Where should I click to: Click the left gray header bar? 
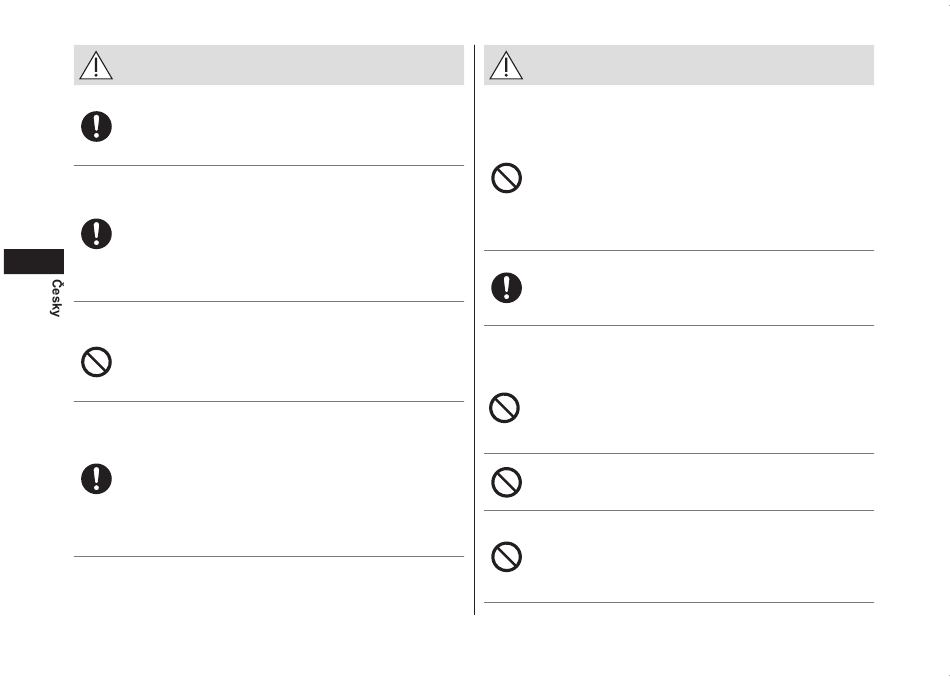pyautogui.click(x=269, y=65)
